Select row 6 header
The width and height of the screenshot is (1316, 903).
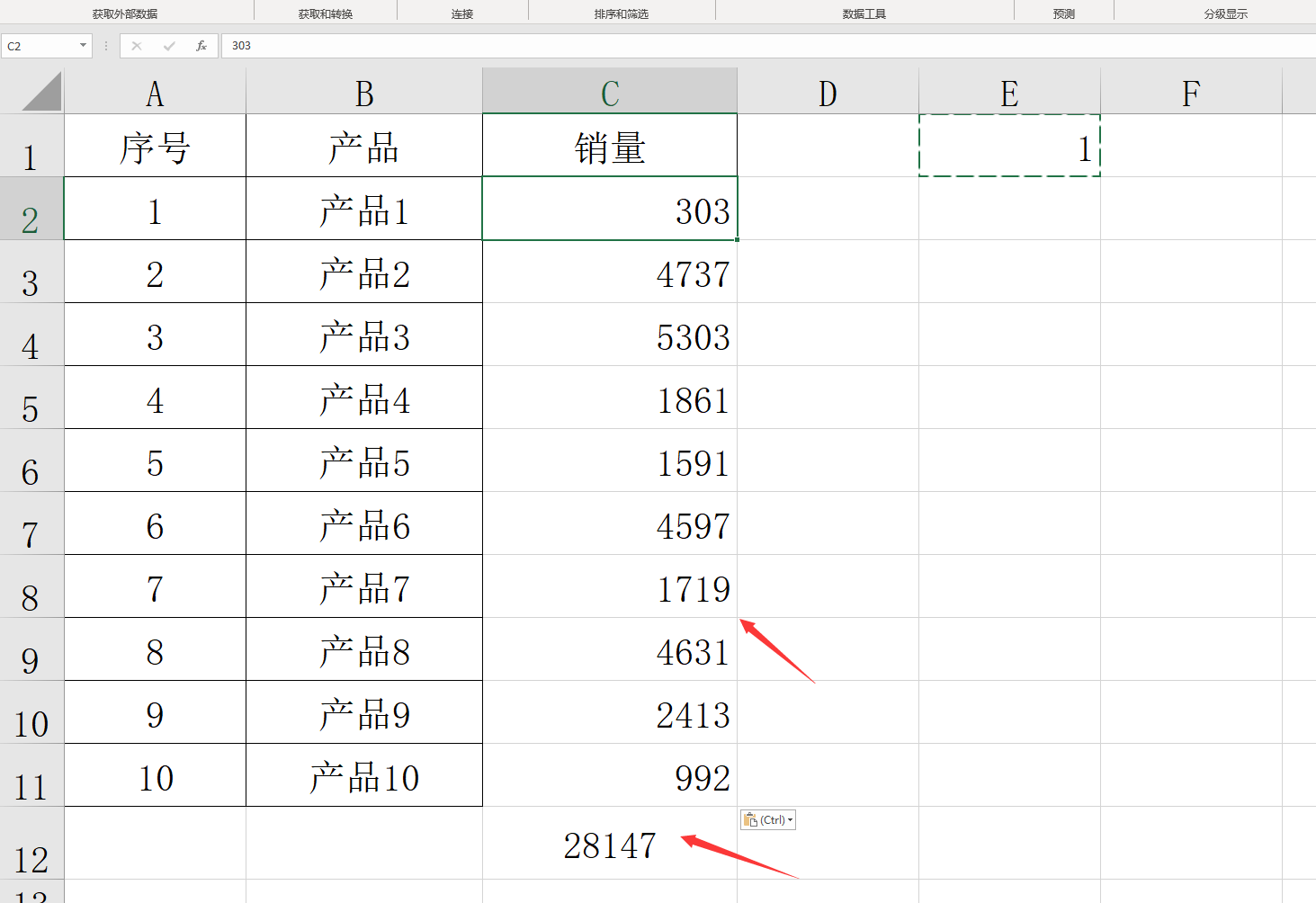click(x=31, y=460)
